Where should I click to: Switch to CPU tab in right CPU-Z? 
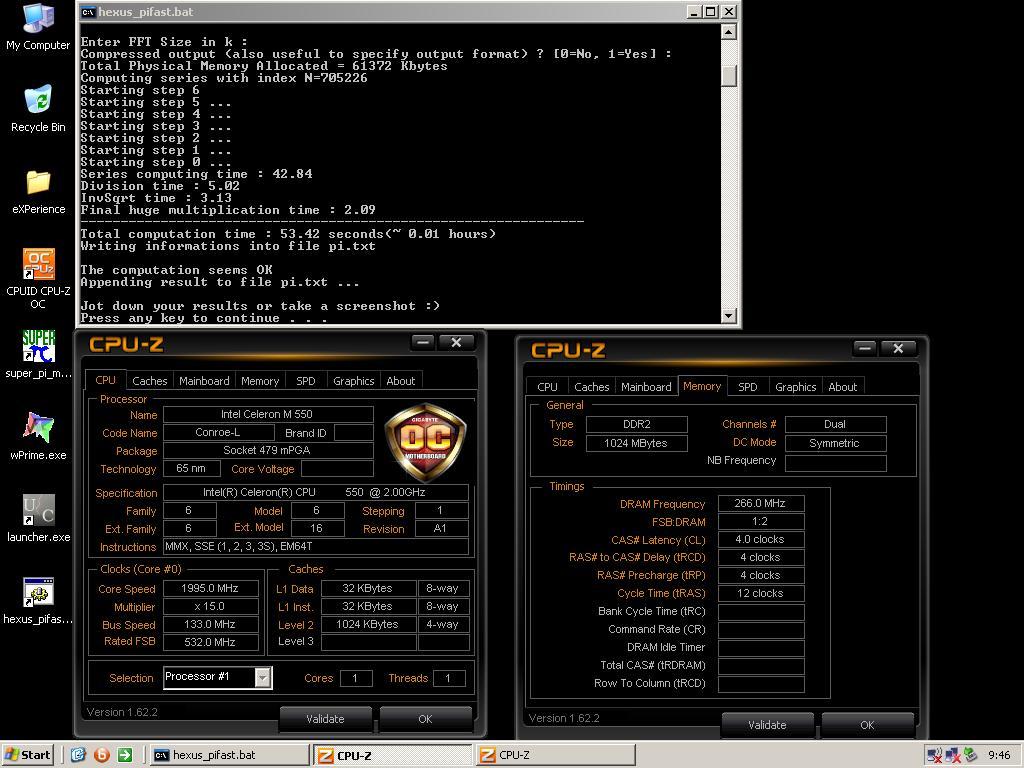coord(547,387)
